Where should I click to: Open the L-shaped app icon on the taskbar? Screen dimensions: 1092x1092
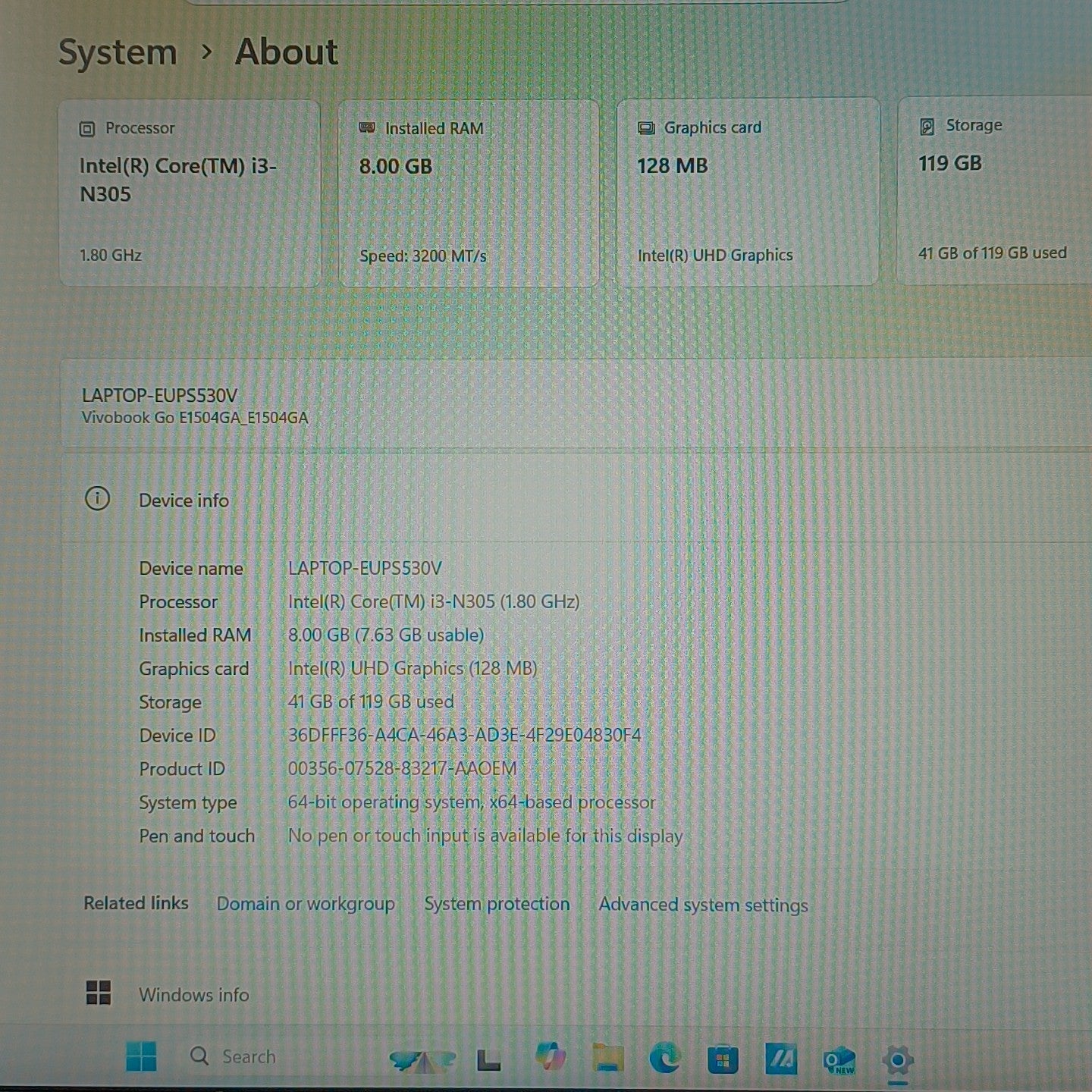[x=488, y=1059]
